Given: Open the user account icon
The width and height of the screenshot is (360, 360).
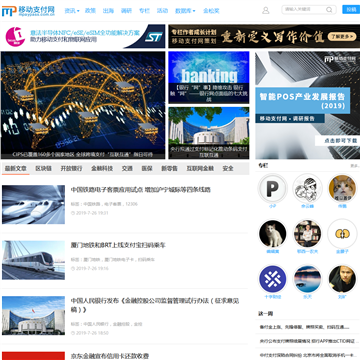Looking at the screenshot, I should [x=265, y=10].
